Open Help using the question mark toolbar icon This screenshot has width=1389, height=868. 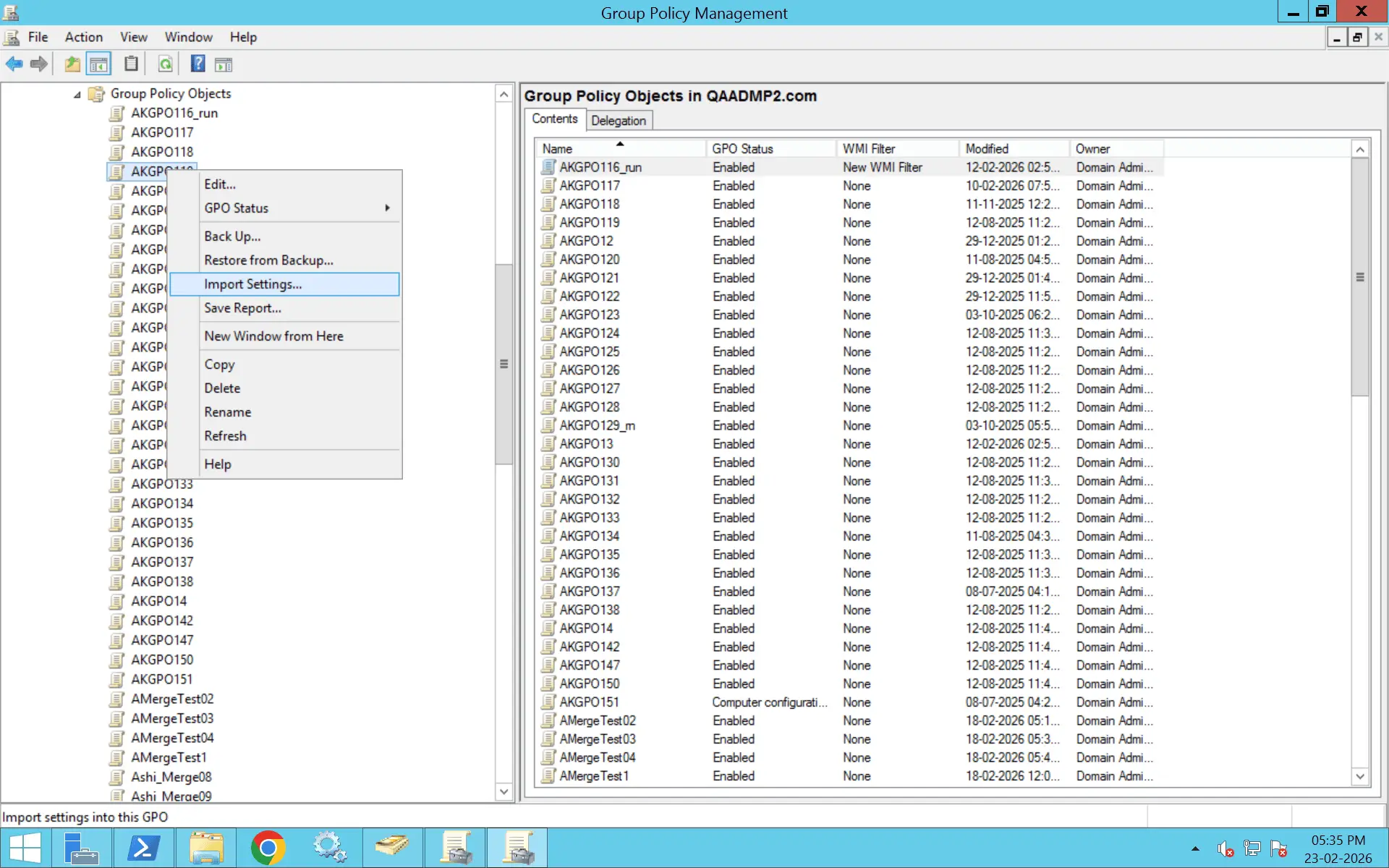coord(197,64)
